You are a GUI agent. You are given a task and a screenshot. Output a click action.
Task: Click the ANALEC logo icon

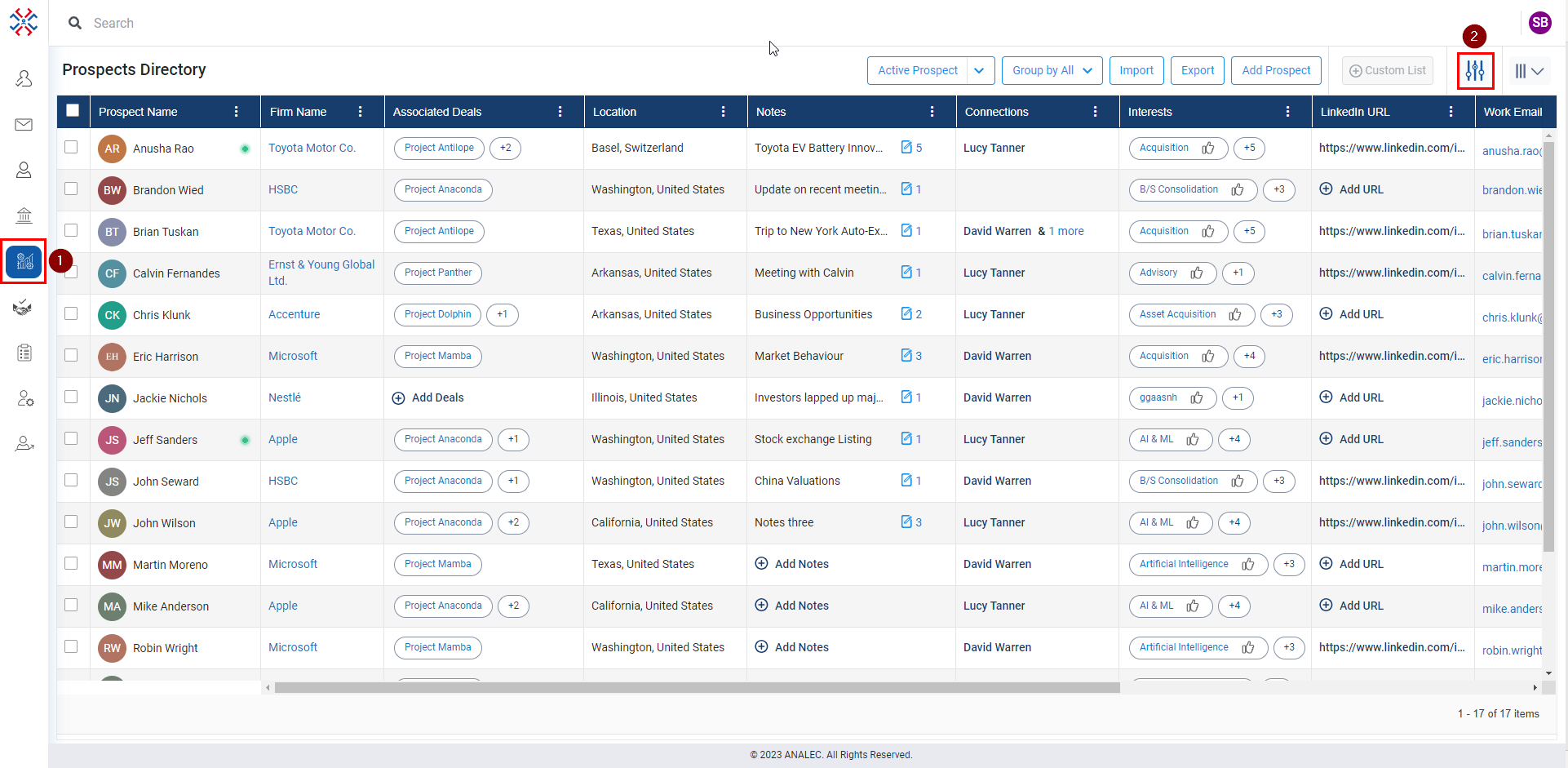click(24, 22)
